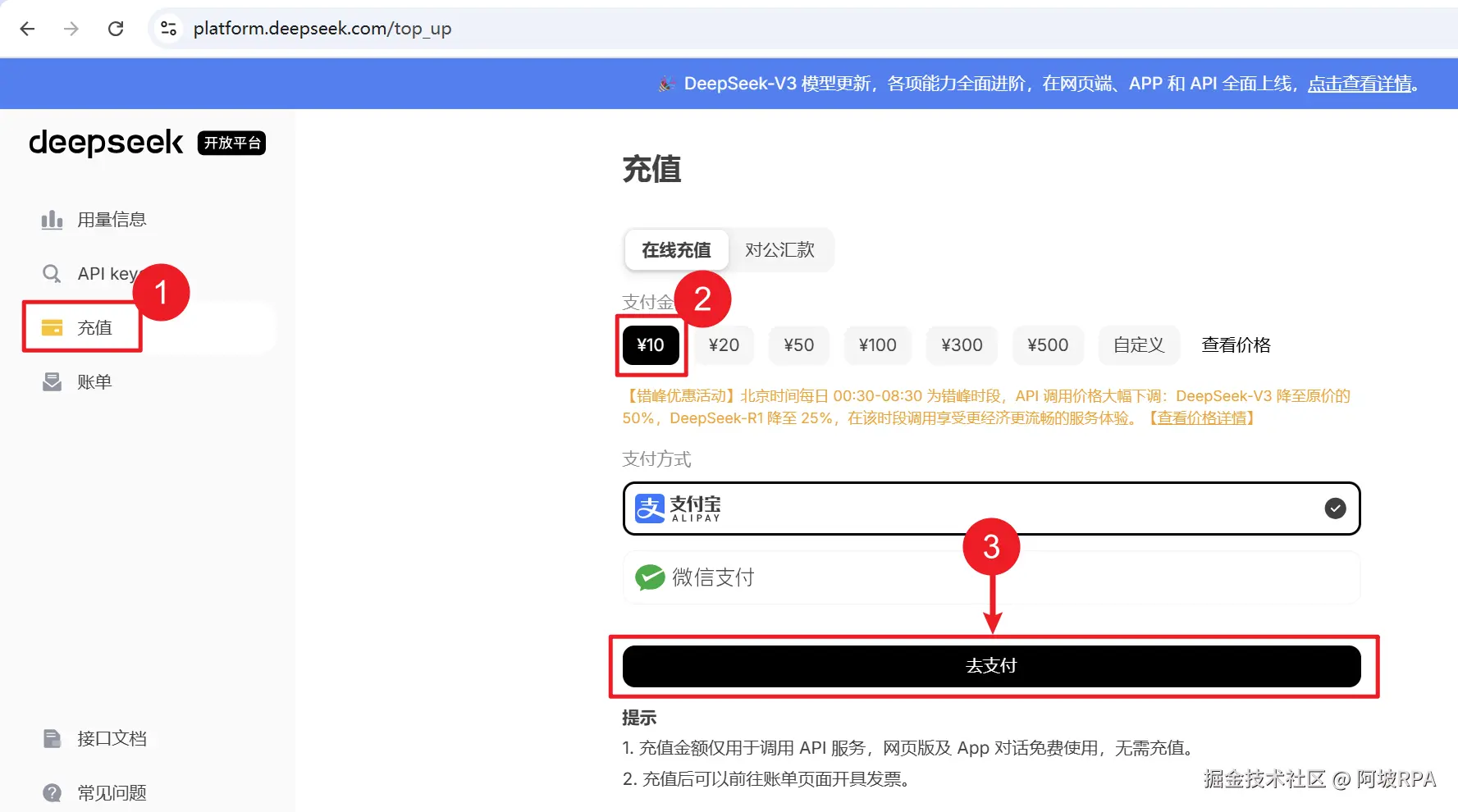Select the ¥10 payment amount

pos(651,345)
